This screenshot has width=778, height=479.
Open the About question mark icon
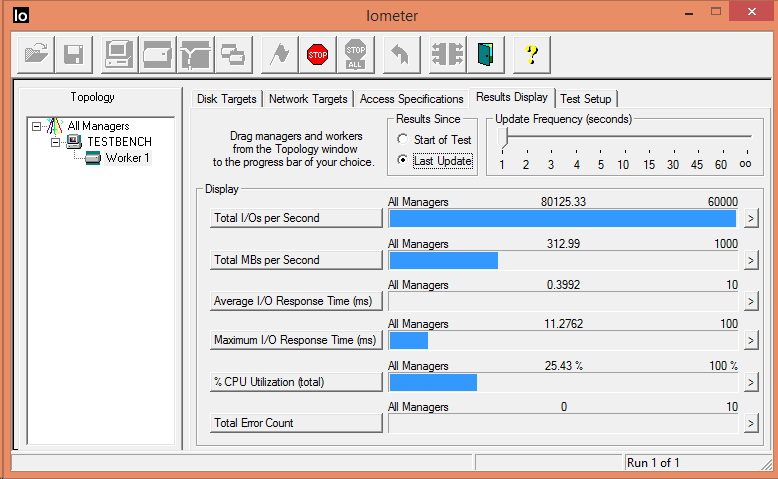pyautogui.click(x=532, y=54)
